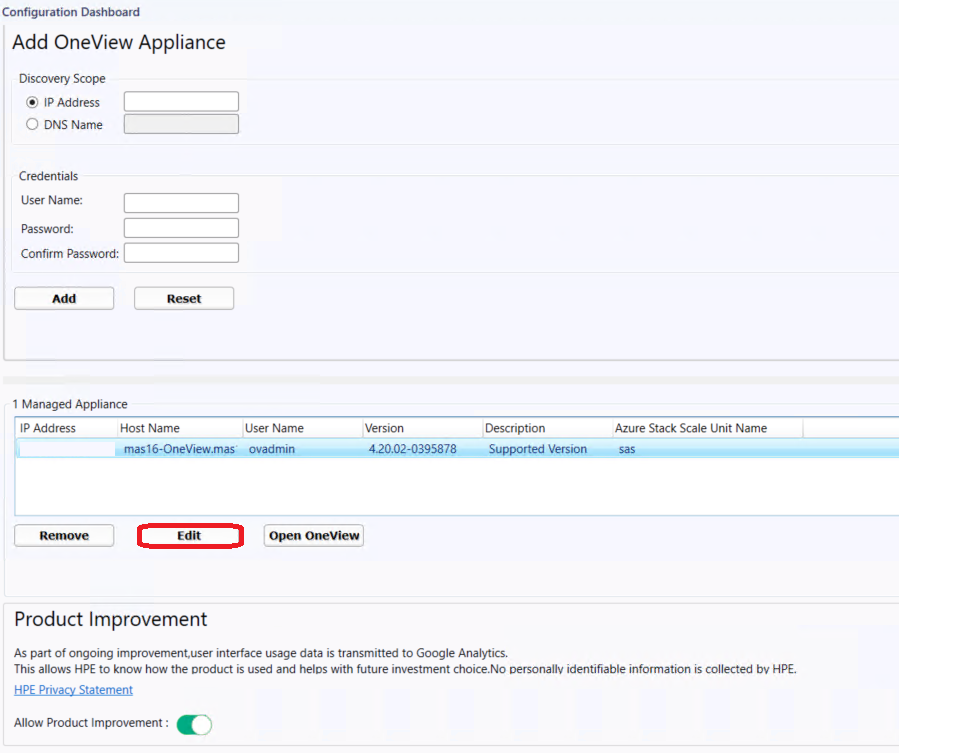Click the highlighted Edit button
Image resolution: width=960 pixels, height=753 pixels.
pyautogui.click(x=190, y=535)
